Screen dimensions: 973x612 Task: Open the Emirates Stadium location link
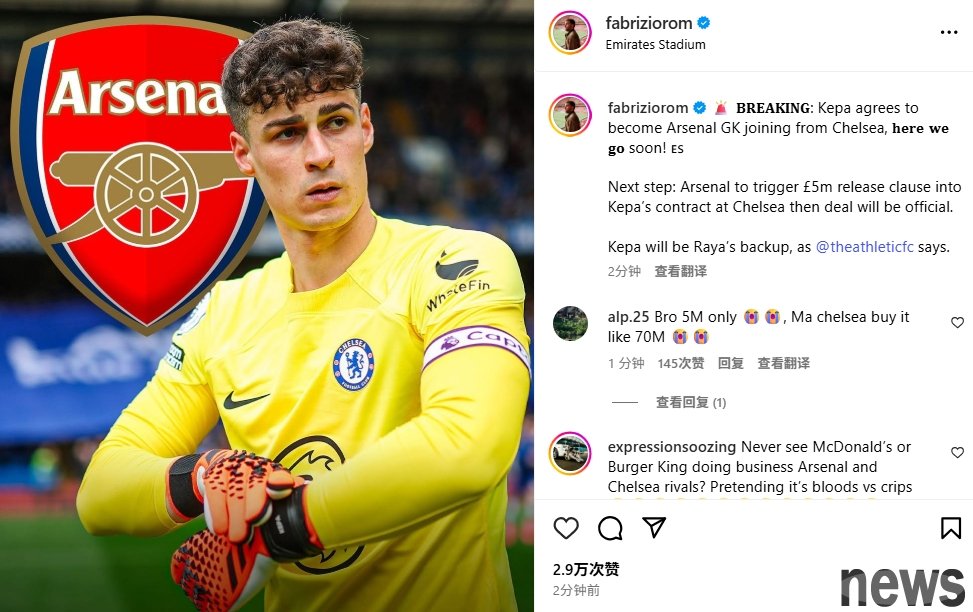point(655,44)
